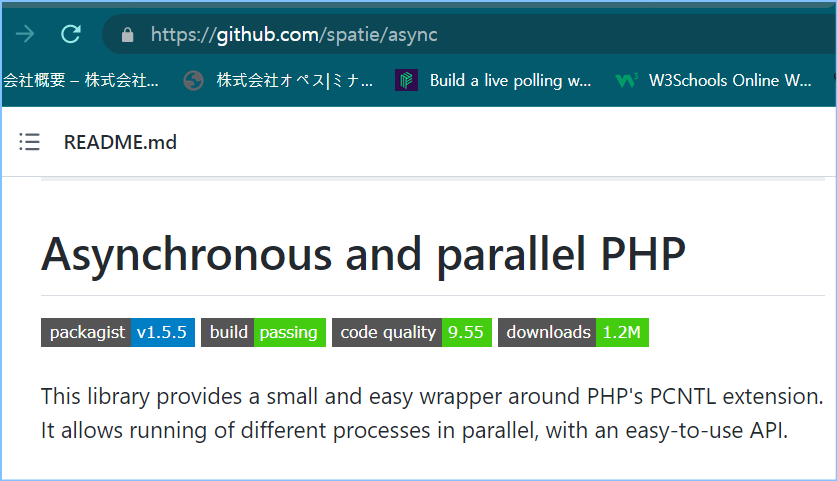This screenshot has height=481, width=837.
Task: Open the README outline list icon
Action: pos(30,142)
